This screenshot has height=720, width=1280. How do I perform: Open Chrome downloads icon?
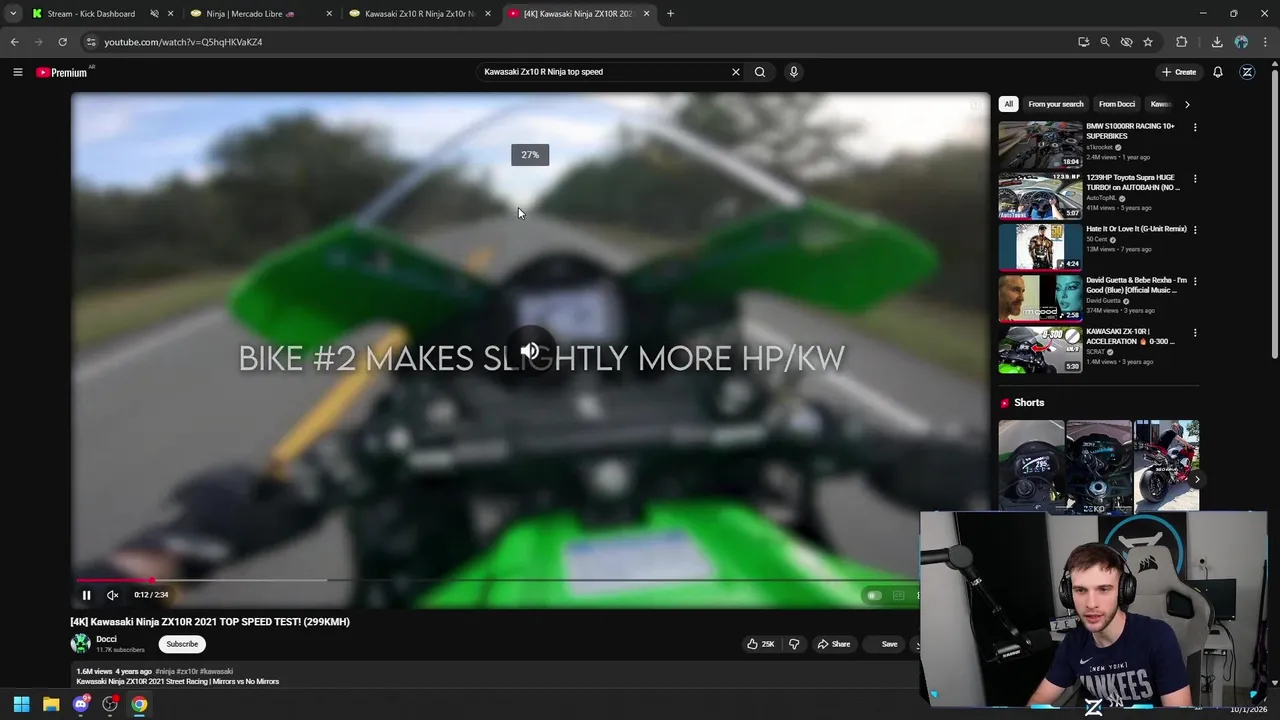pos(1217,42)
